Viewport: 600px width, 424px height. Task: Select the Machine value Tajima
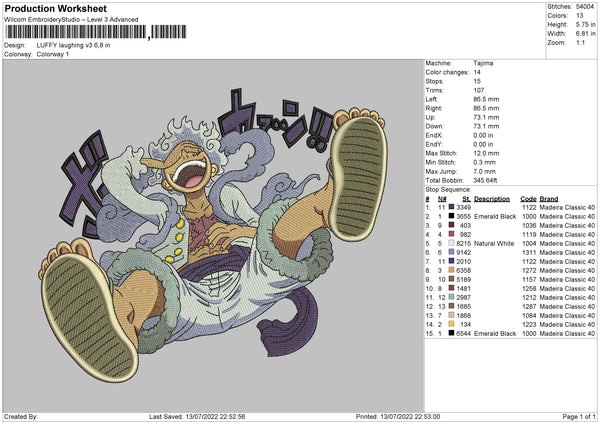point(483,63)
